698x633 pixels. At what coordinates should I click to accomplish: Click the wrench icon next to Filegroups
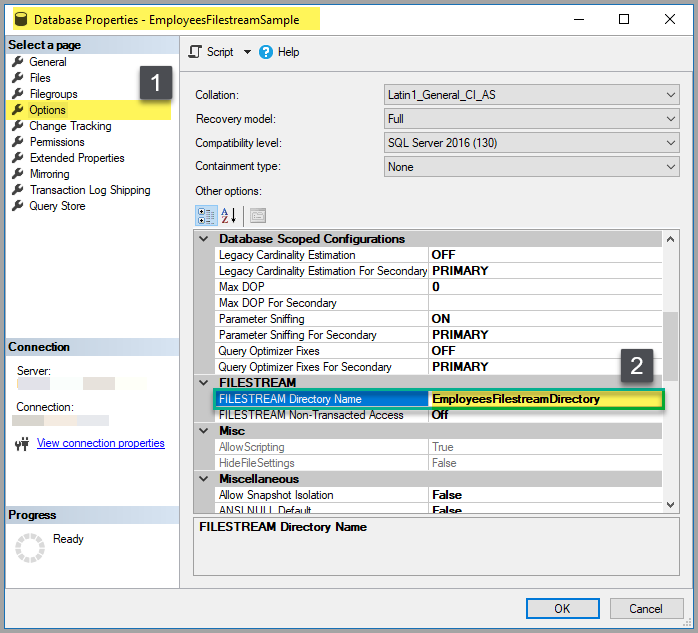pos(18,93)
